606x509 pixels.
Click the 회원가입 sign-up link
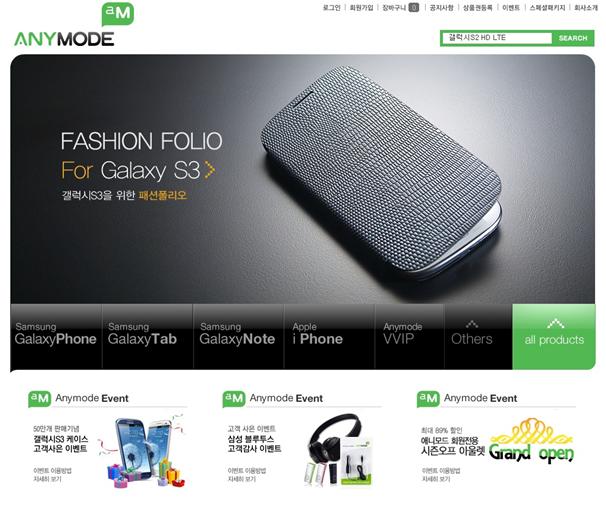(x=361, y=7)
